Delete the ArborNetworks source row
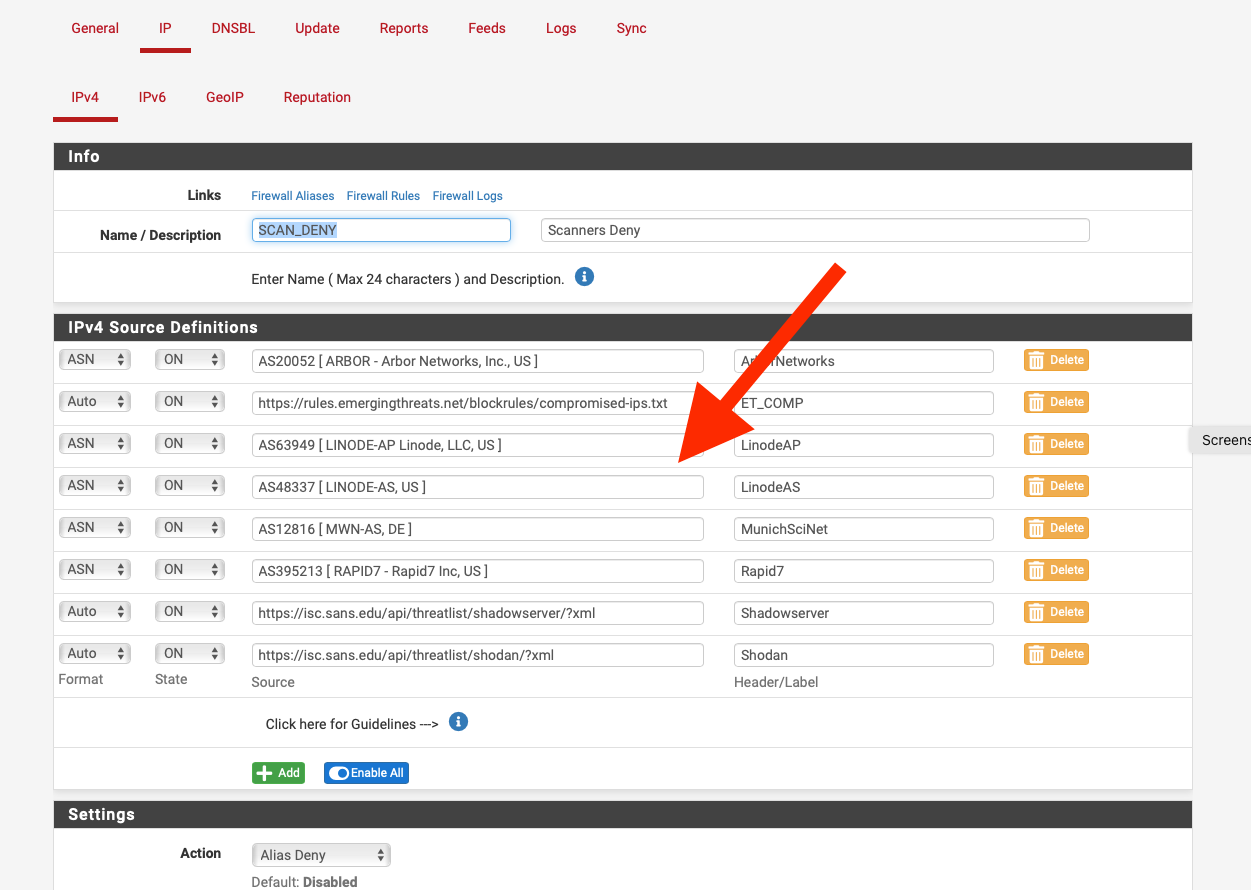Image resolution: width=1251 pixels, height=890 pixels. point(1056,360)
